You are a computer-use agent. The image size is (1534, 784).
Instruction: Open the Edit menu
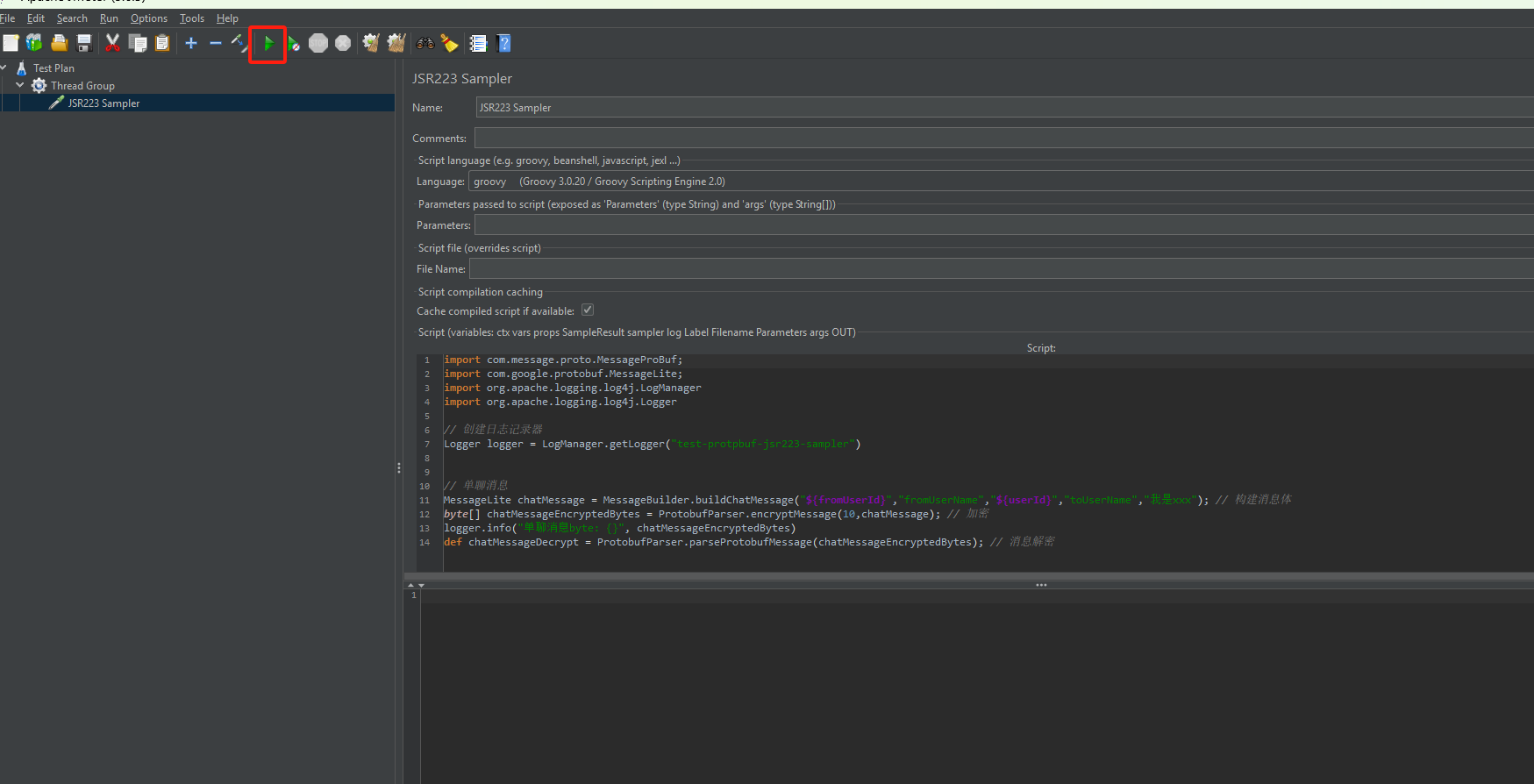tap(36, 18)
